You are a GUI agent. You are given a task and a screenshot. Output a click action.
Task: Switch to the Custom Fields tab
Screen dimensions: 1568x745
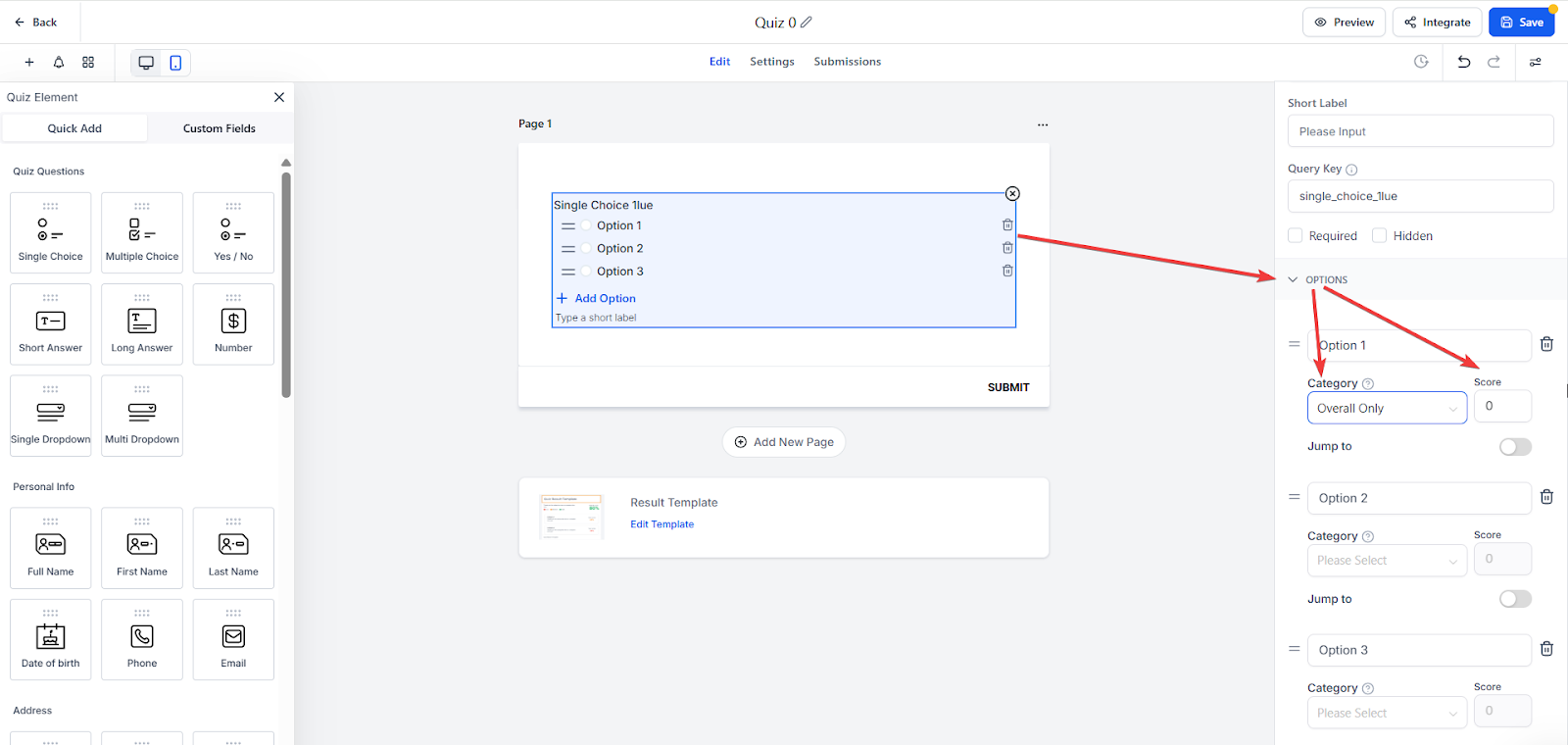(x=220, y=128)
